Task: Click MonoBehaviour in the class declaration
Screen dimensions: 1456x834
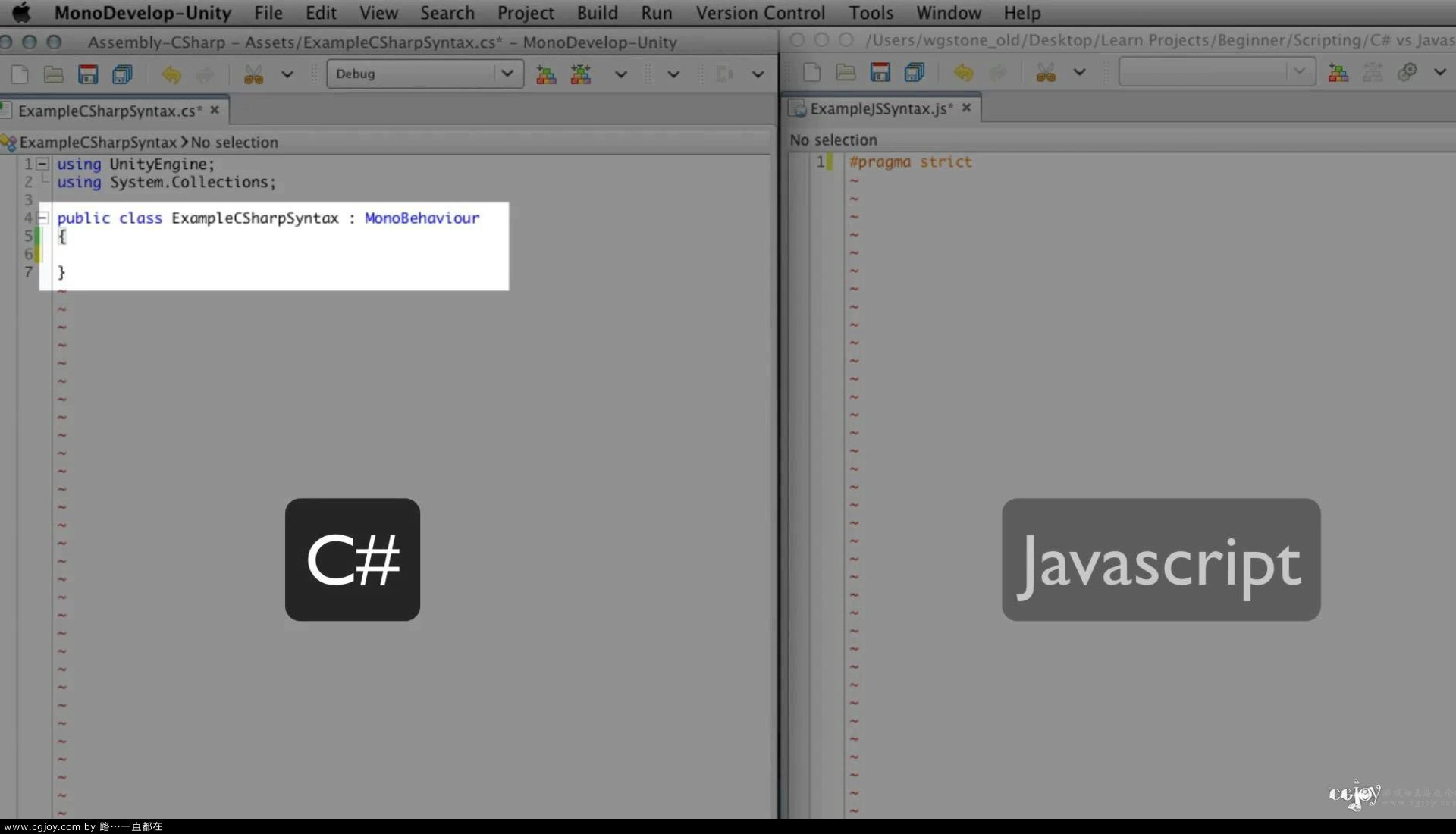Action: click(422, 218)
